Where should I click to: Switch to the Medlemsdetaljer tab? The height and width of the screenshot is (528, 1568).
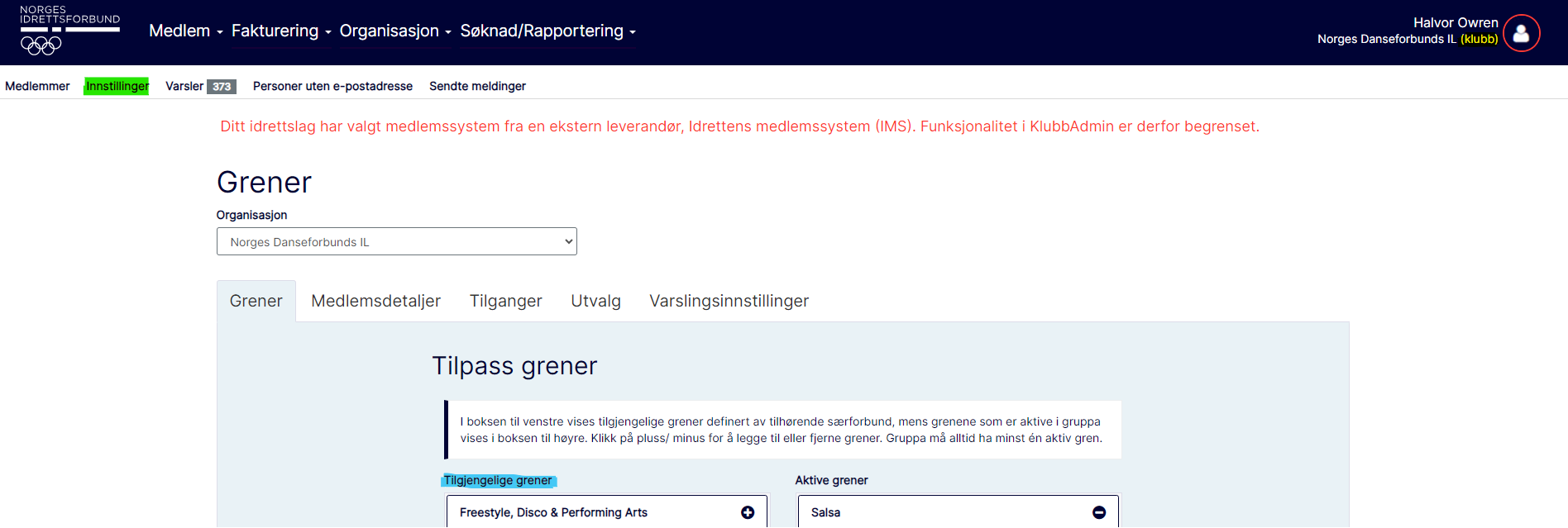376,301
